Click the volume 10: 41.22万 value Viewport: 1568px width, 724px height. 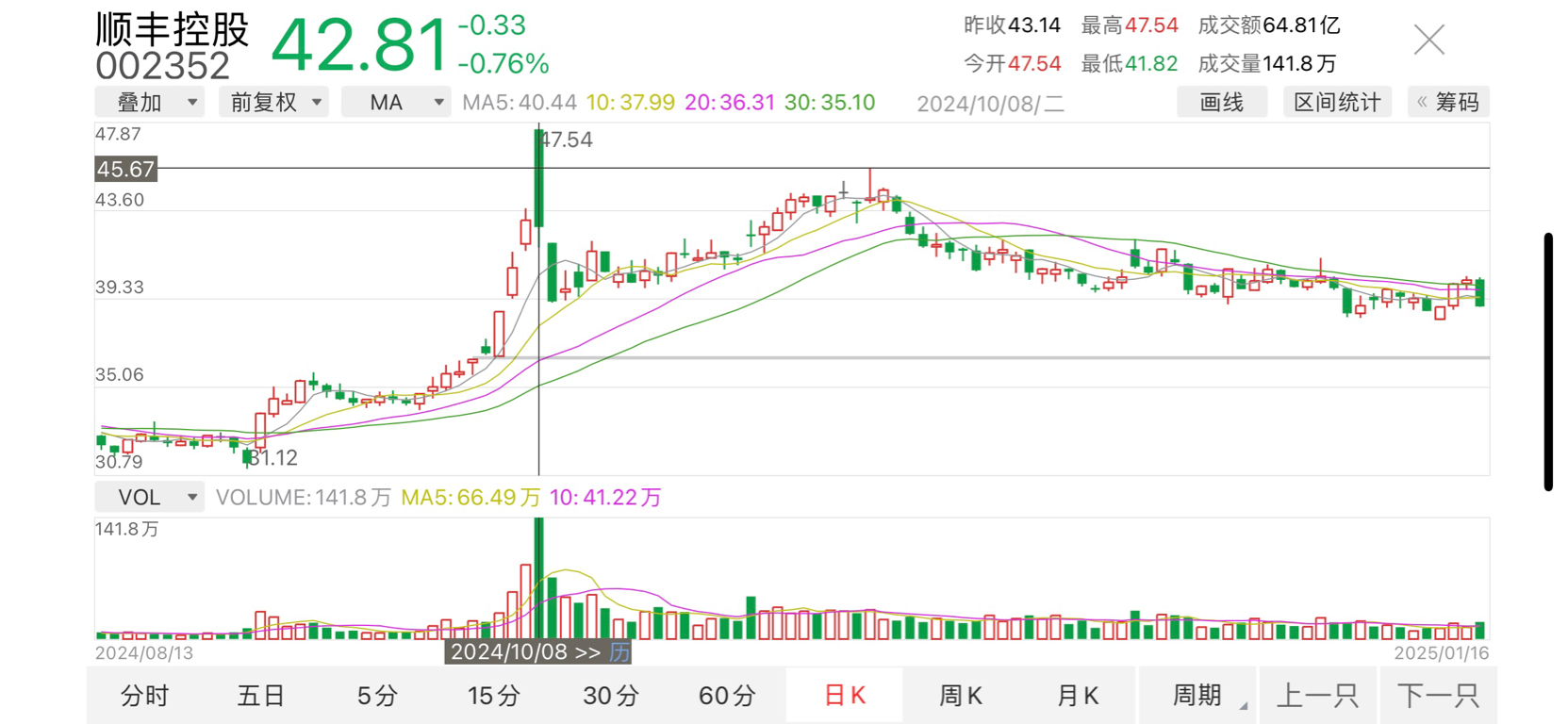(605, 498)
